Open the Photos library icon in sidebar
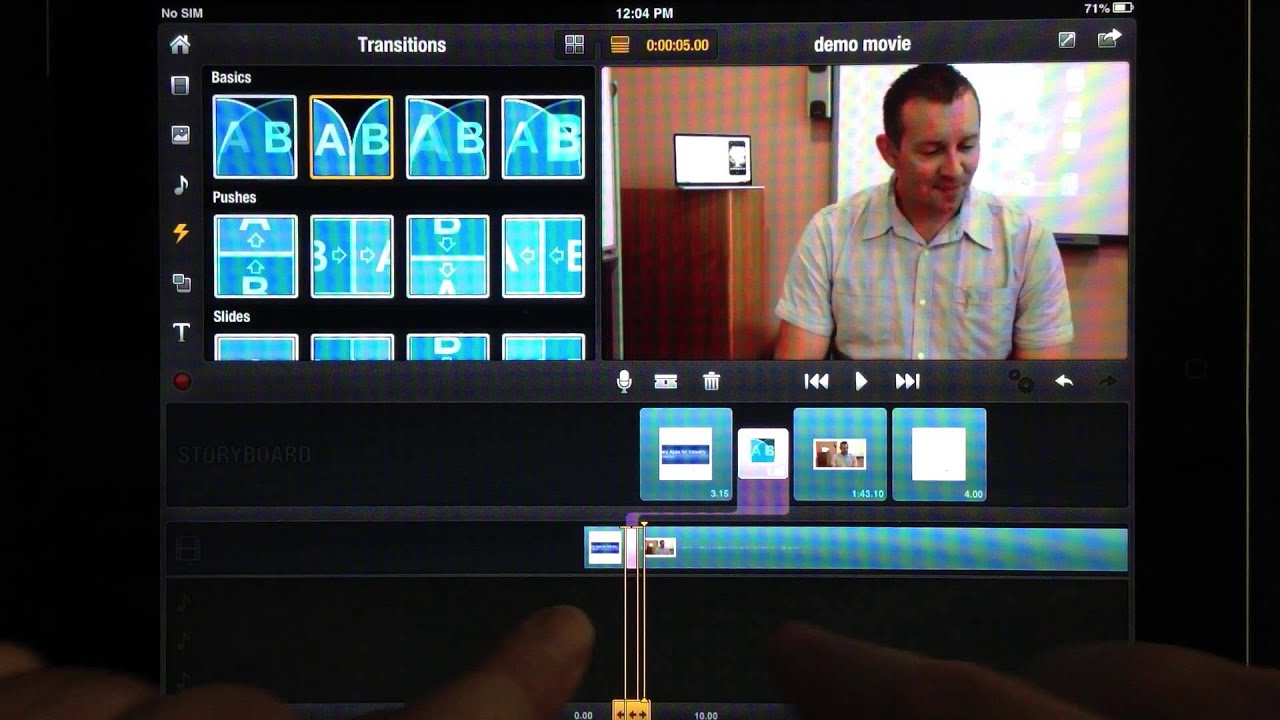 pos(180,134)
